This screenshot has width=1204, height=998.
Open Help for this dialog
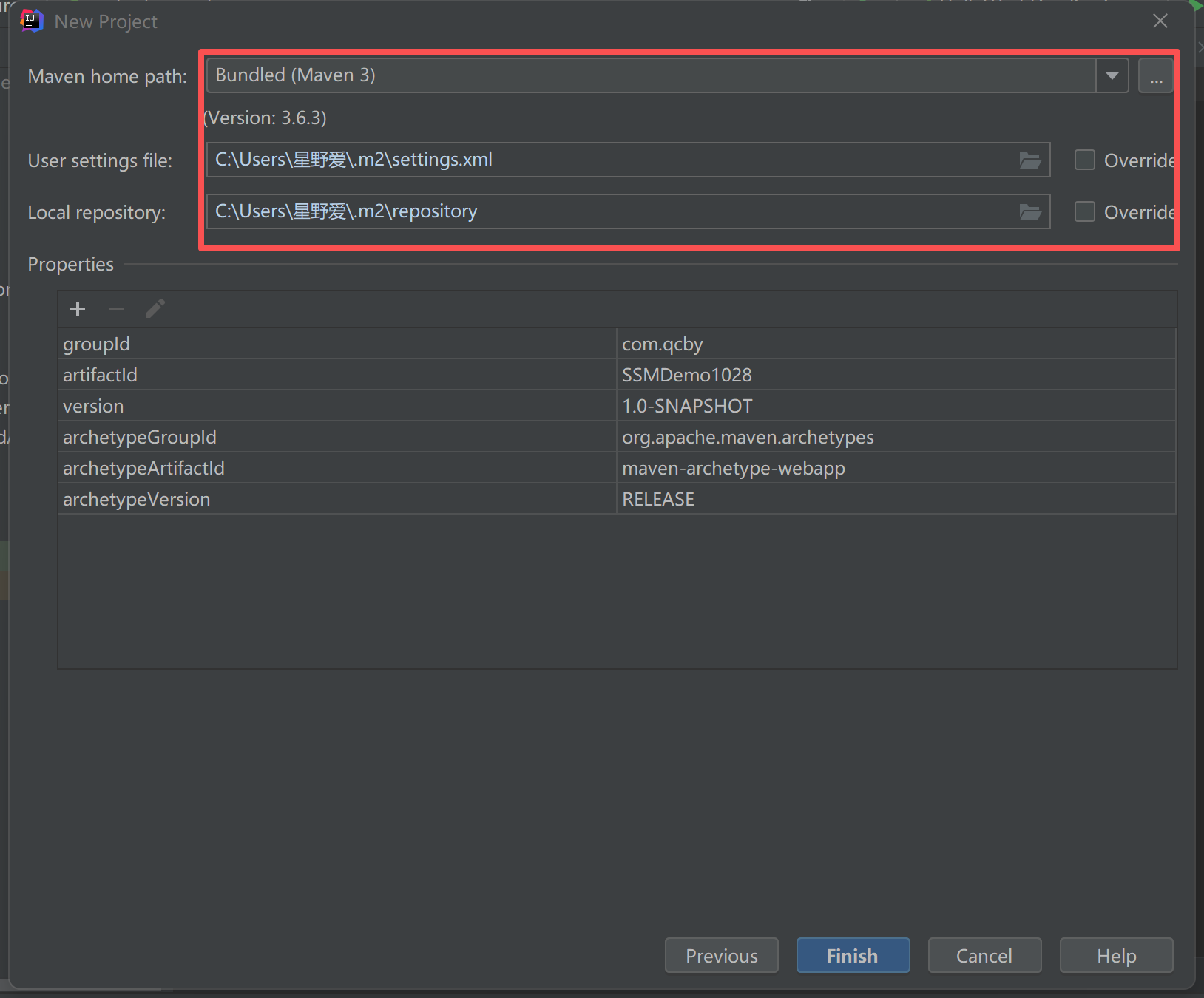(x=1116, y=955)
